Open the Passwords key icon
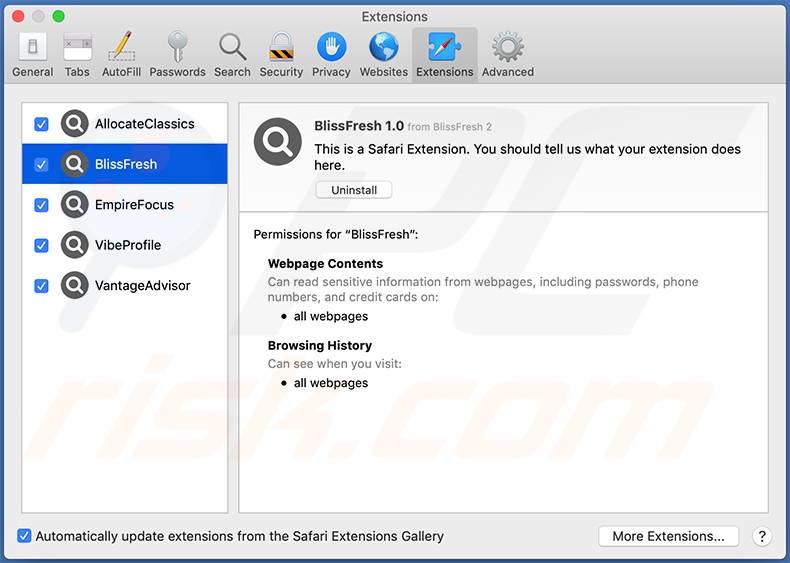Image resolution: width=790 pixels, height=563 pixels. pos(177,47)
